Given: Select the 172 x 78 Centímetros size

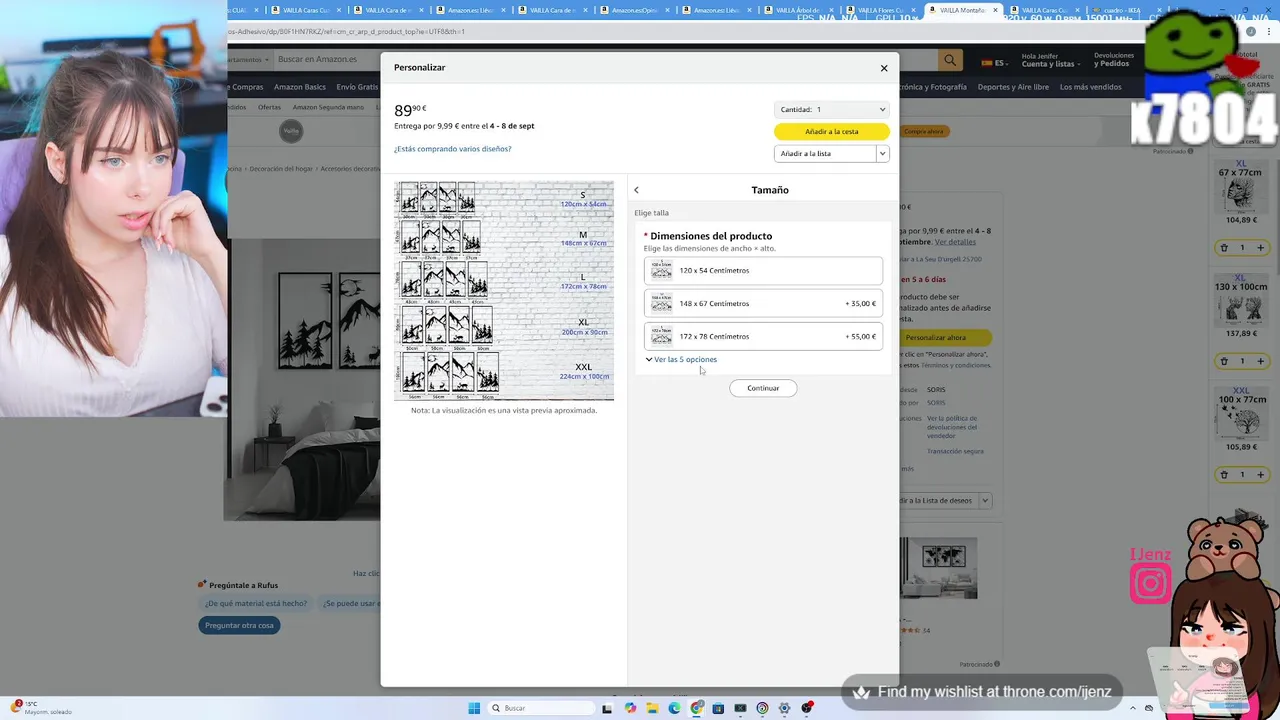Looking at the screenshot, I should [x=763, y=336].
